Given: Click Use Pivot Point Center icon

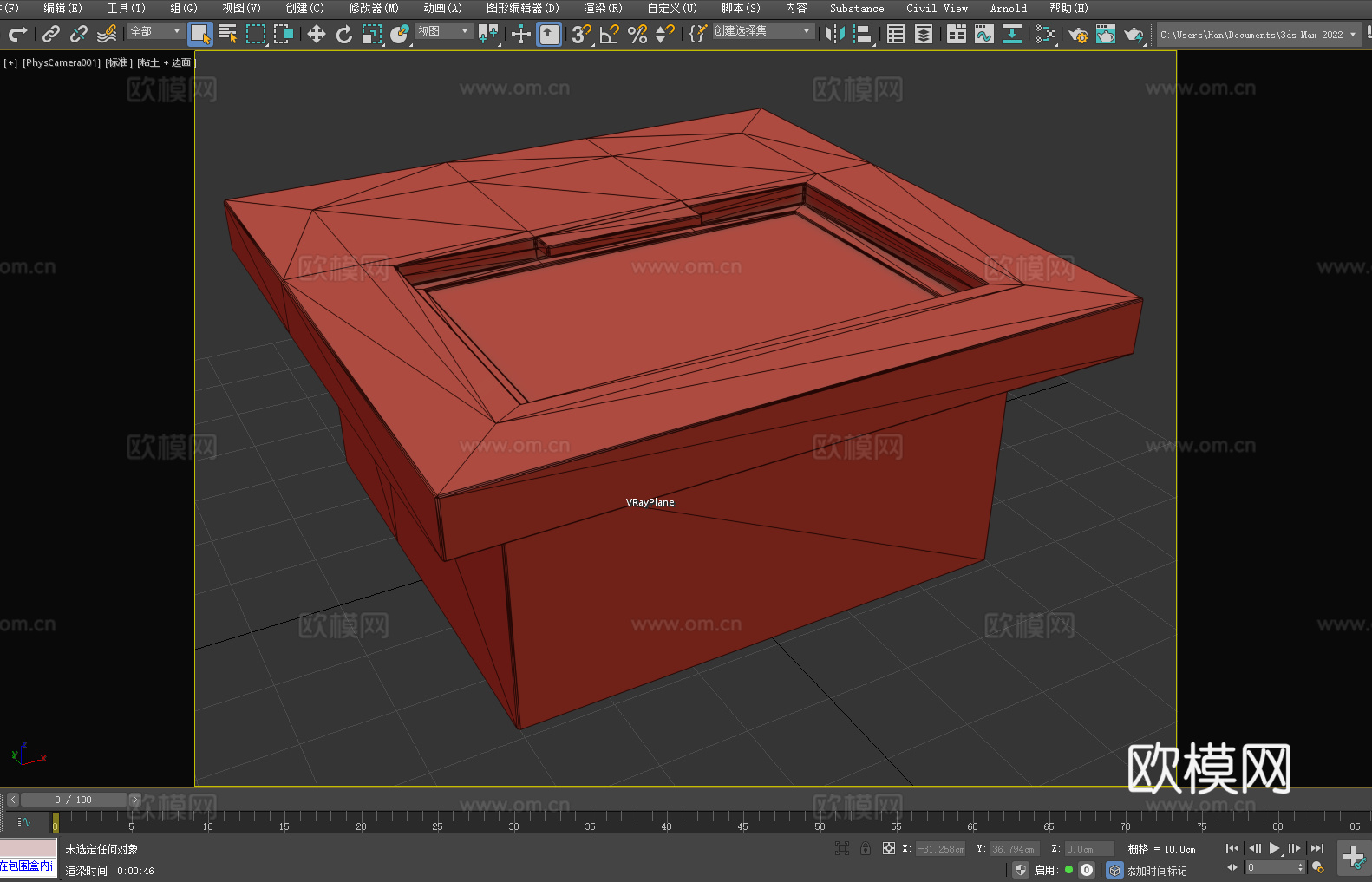Looking at the screenshot, I should pos(488,34).
